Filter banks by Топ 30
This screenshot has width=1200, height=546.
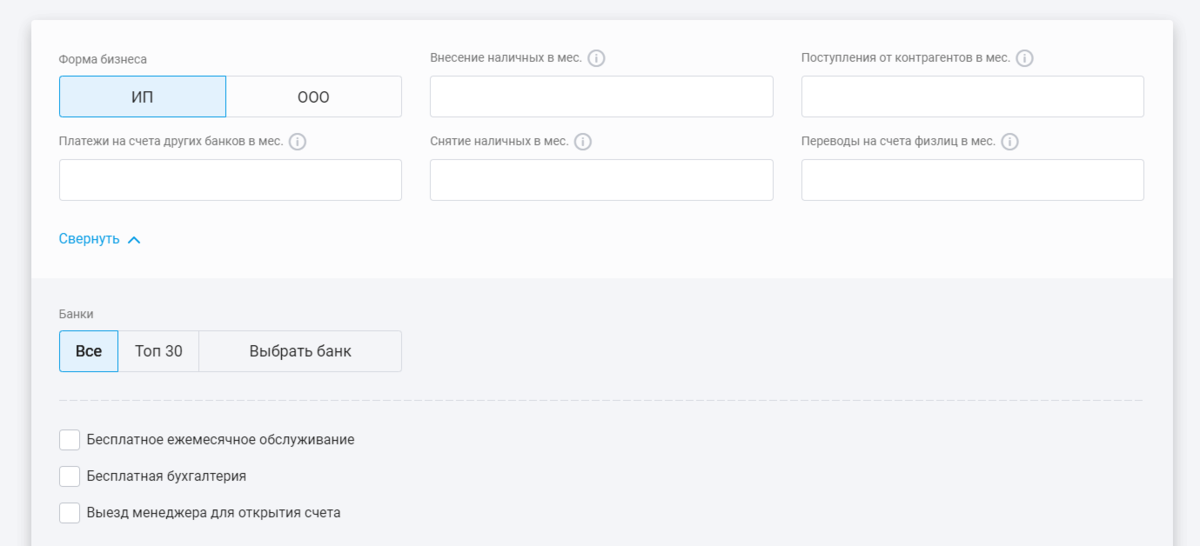[x=159, y=351]
